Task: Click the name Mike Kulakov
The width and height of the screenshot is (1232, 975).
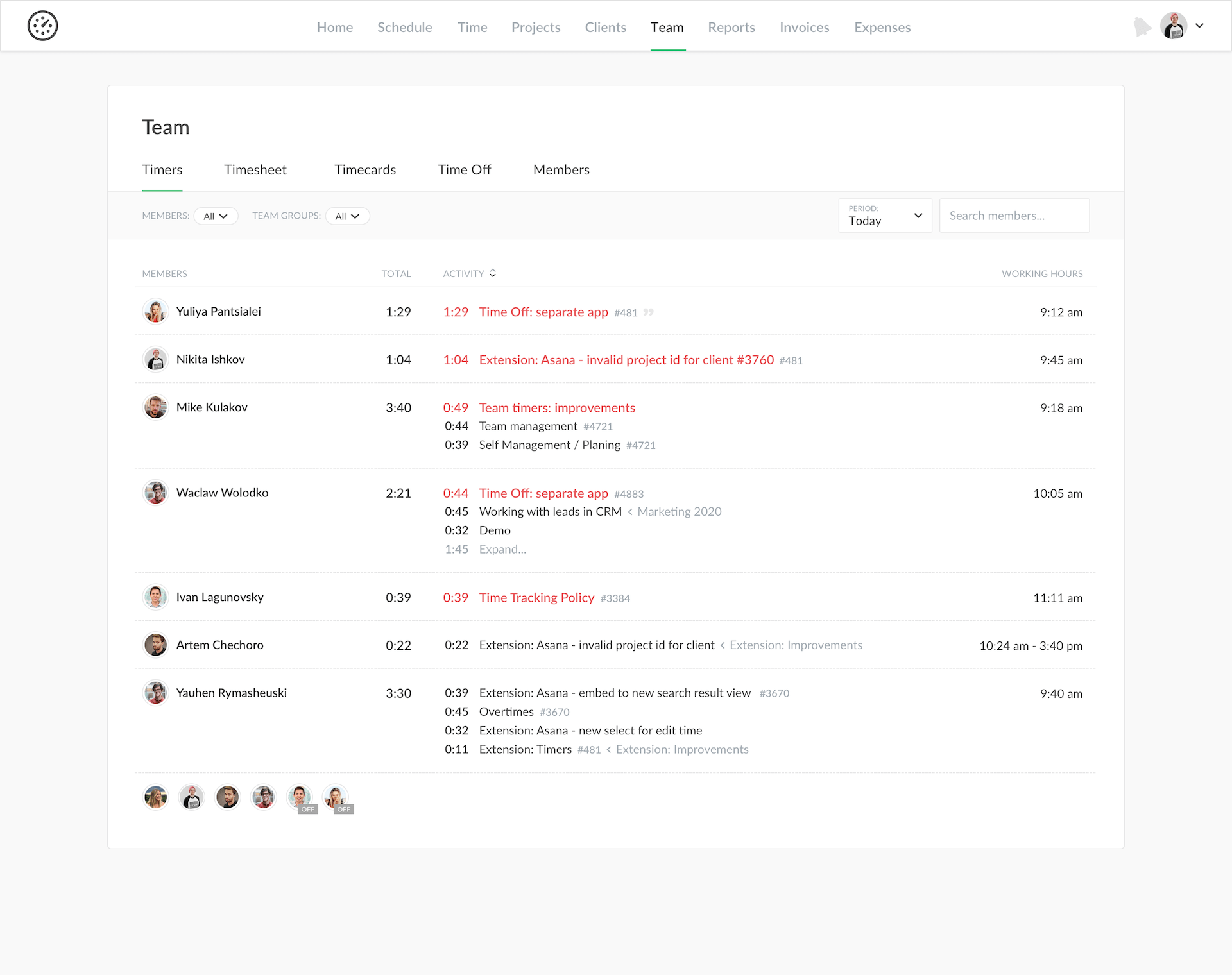Action: tap(212, 407)
